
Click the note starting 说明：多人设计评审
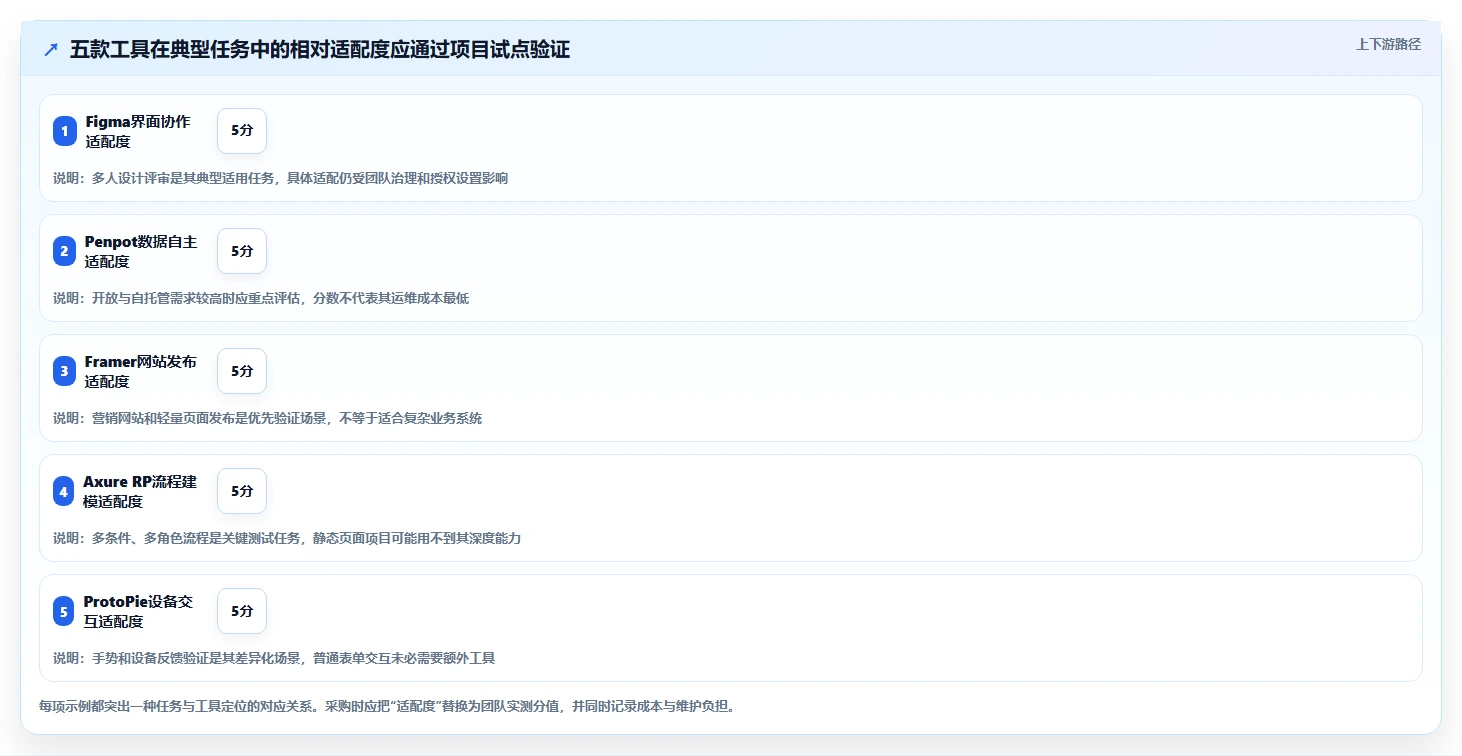coord(281,178)
